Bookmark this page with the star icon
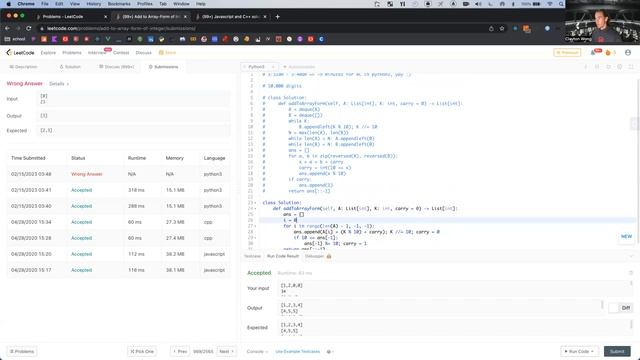Viewport: 640px width, 360px height. (x=502, y=29)
